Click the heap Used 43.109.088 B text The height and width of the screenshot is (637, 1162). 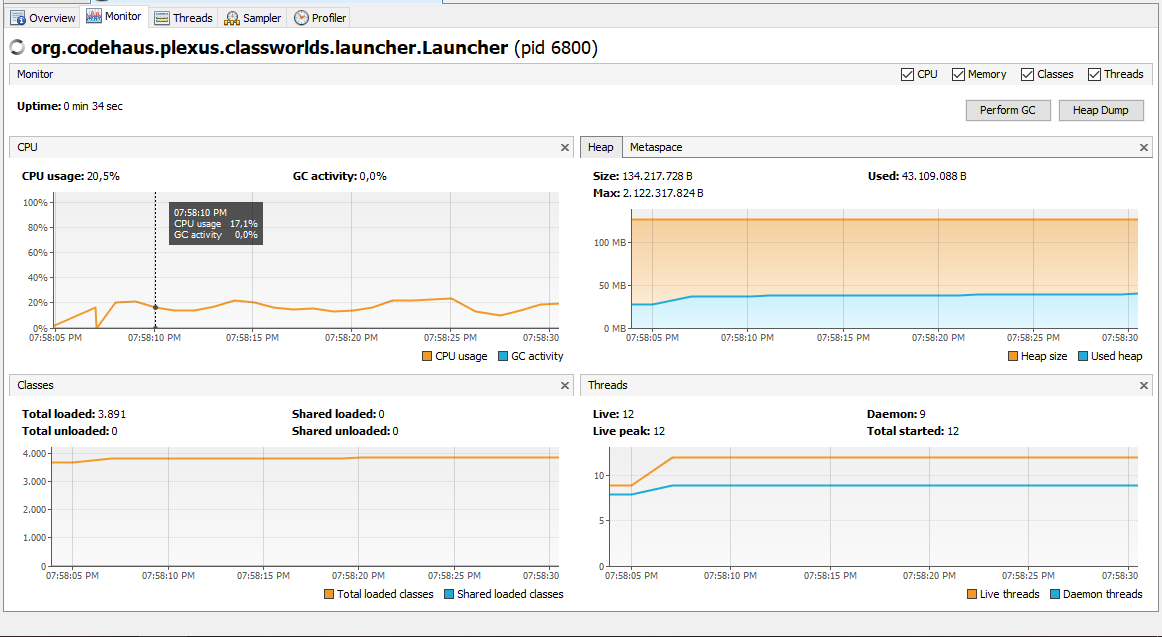[917, 176]
